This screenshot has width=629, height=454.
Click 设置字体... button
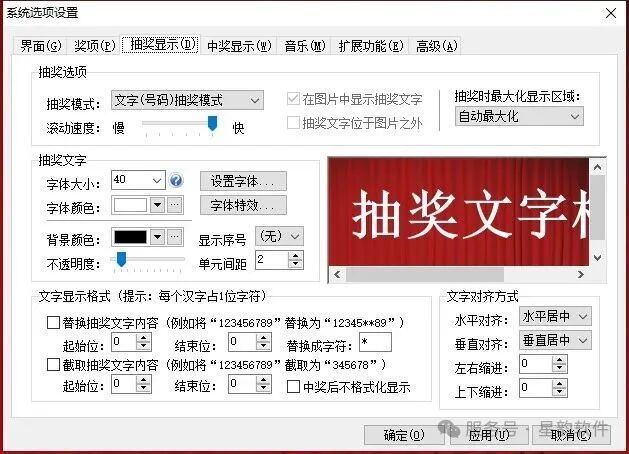point(243,181)
